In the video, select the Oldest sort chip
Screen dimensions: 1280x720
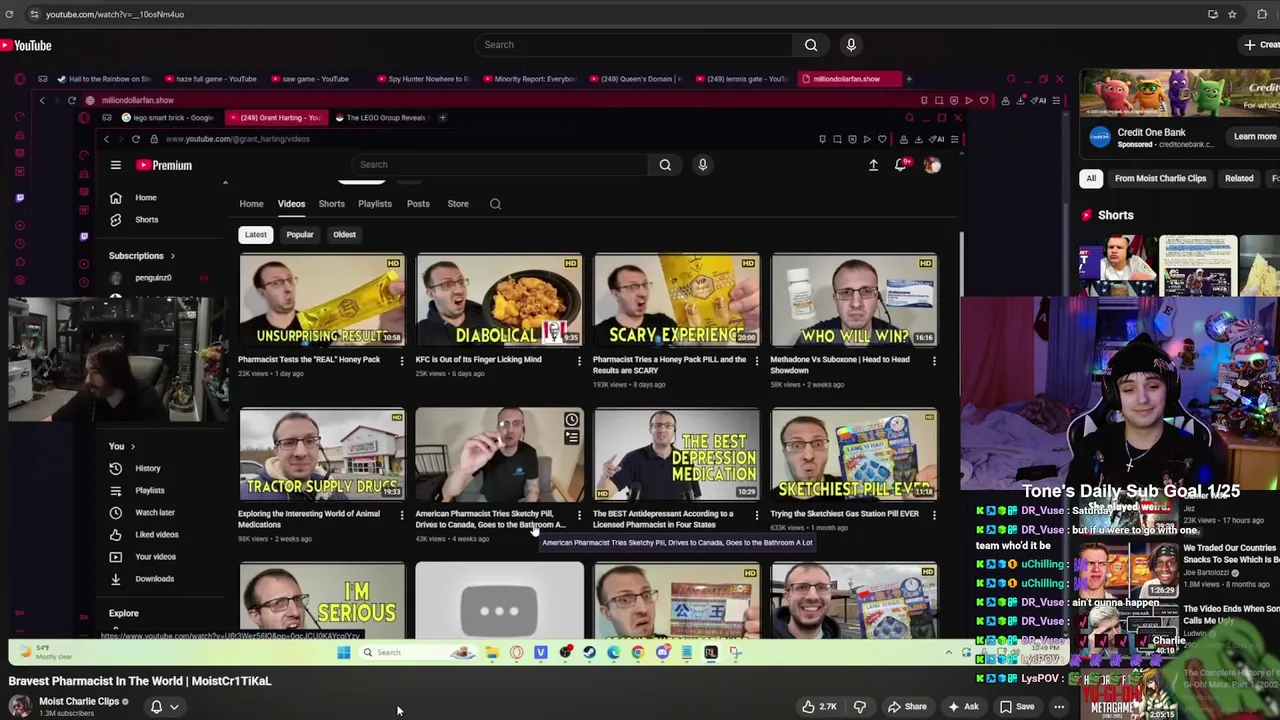tap(344, 235)
